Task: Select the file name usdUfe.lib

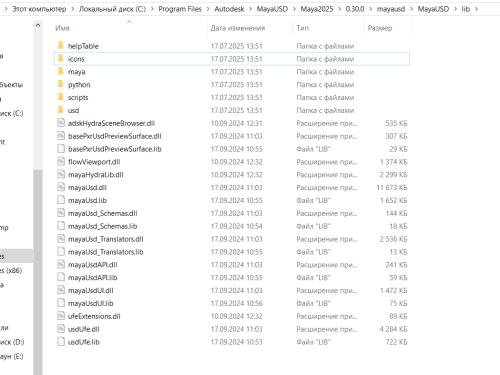Action: pyautogui.click(x=84, y=342)
